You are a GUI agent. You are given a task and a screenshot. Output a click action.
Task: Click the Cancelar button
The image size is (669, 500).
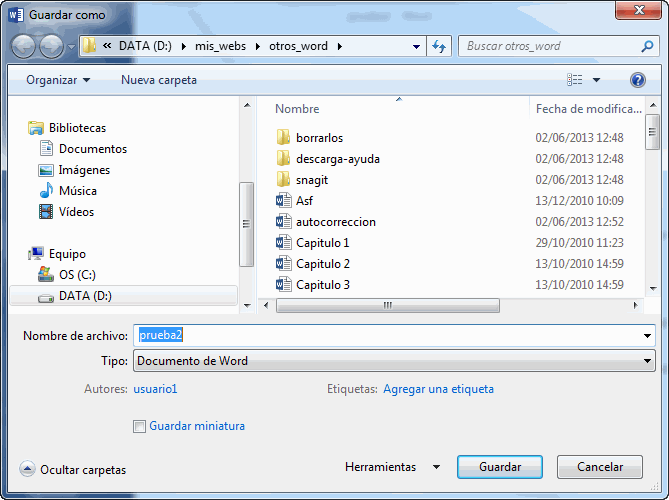click(599, 467)
